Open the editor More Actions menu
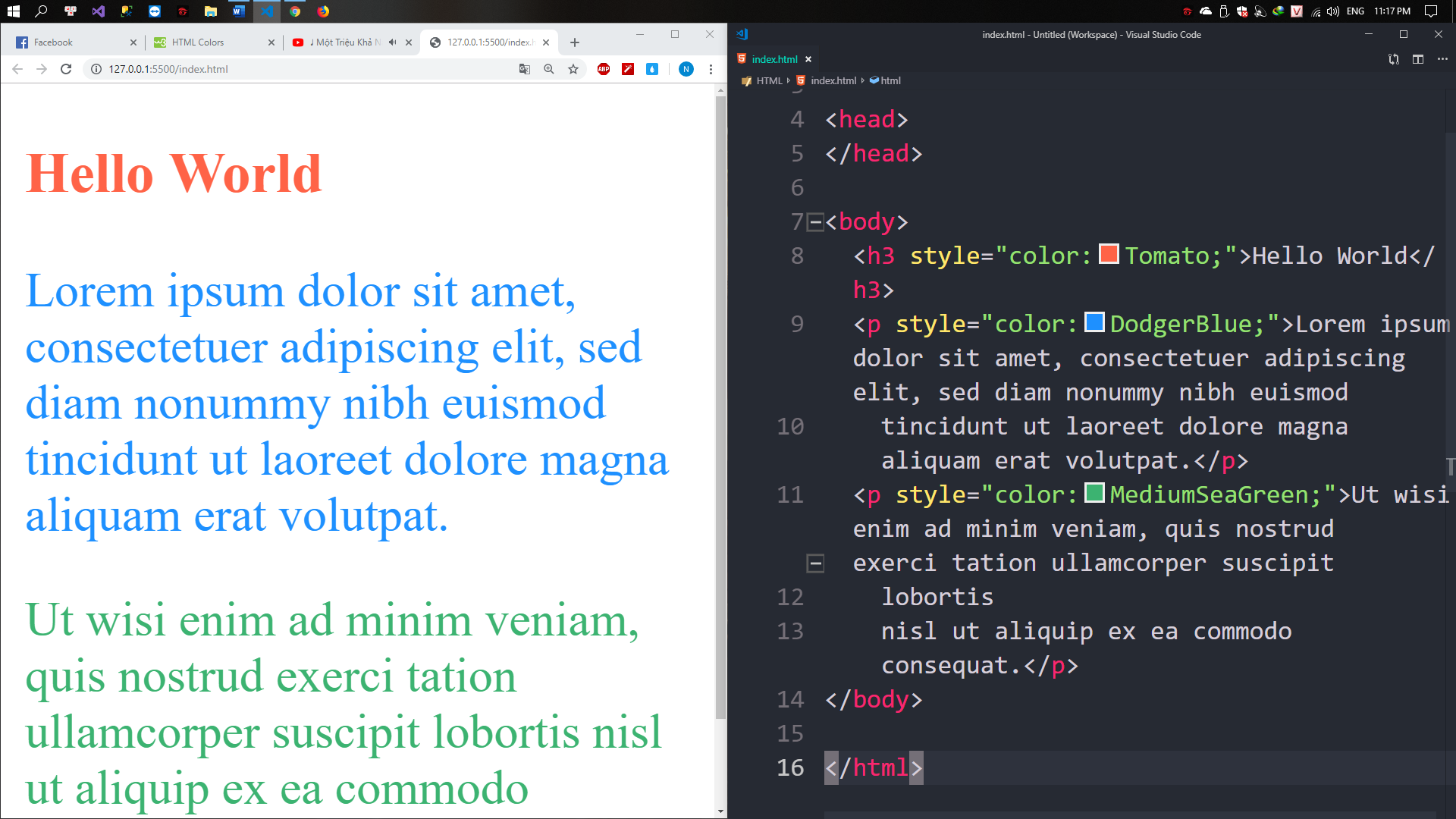Image resolution: width=1456 pixels, height=819 pixels. click(x=1442, y=59)
